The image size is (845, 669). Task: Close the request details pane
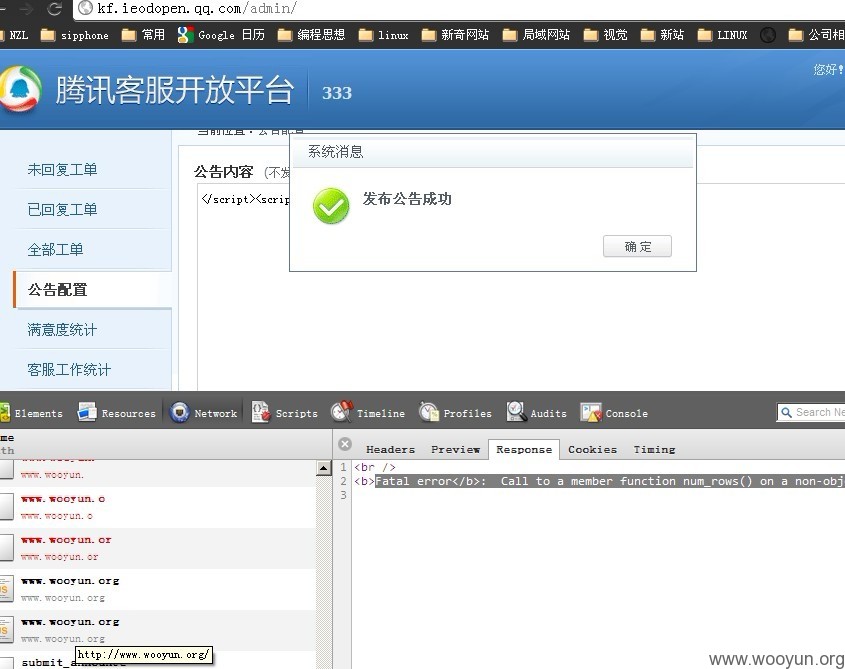pyautogui.click(x=345, y=444)
